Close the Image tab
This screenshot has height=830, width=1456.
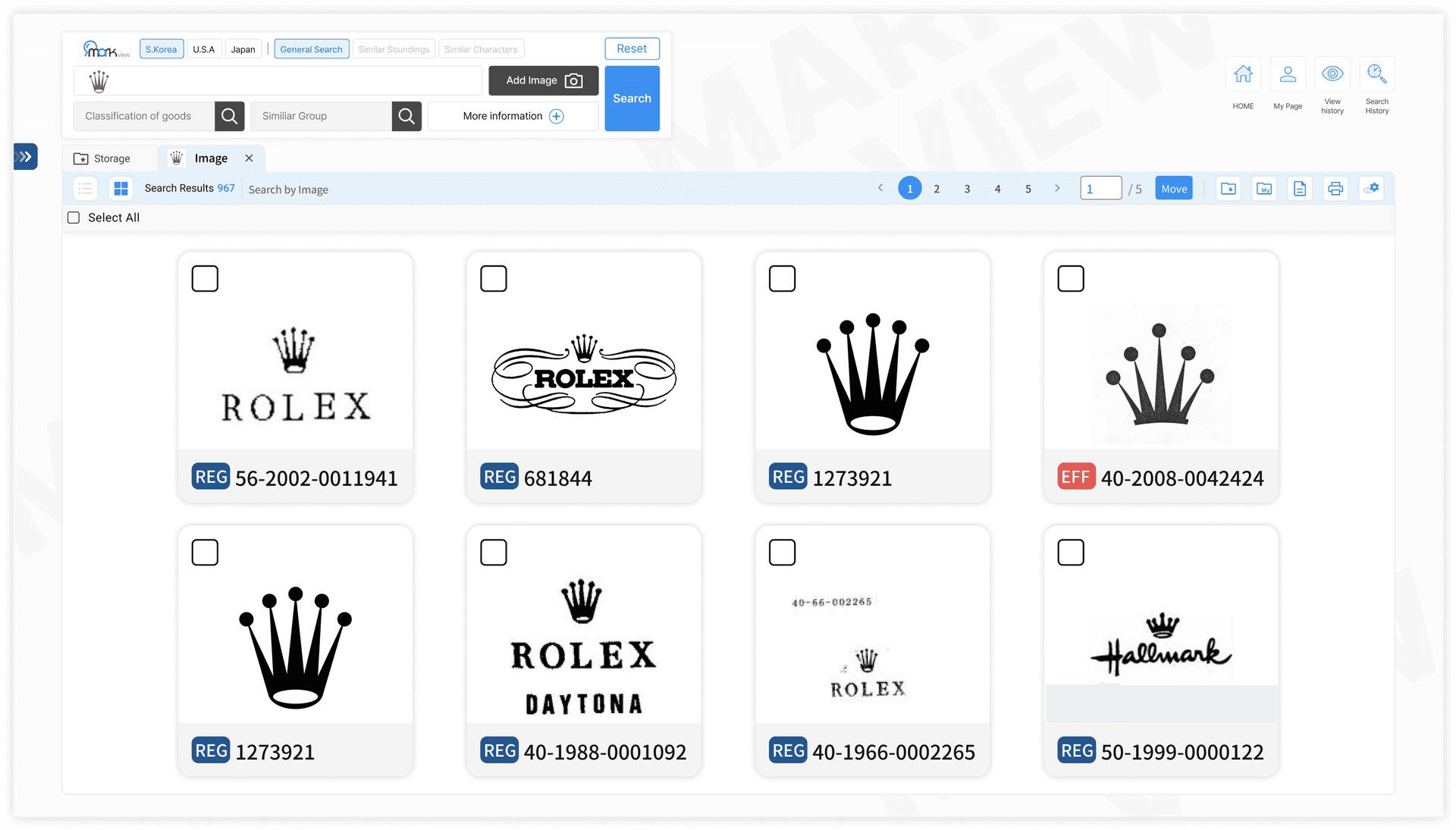click(249, 158)
